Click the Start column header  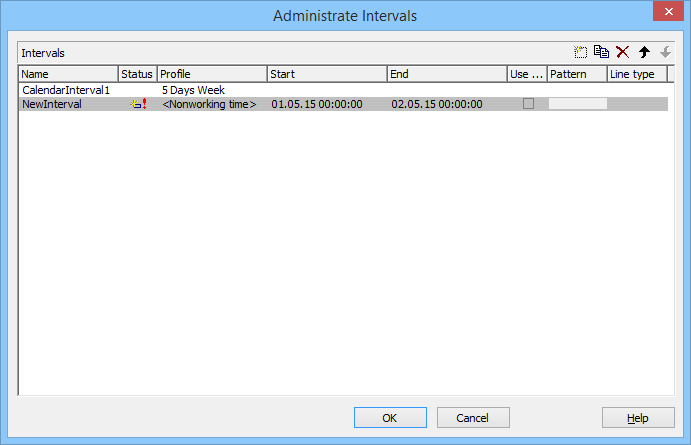point(327,74)
